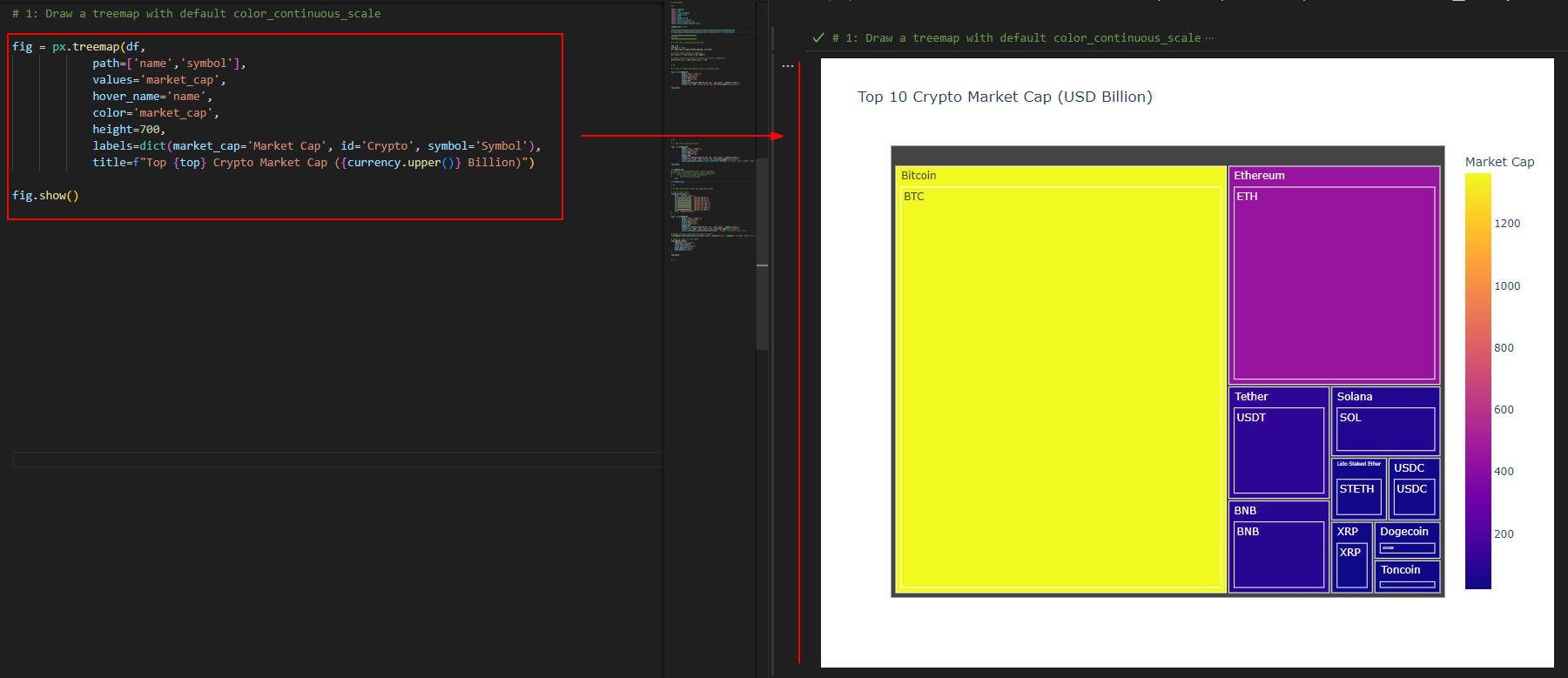The width and height of the screenshot is (1568, 678).
Task: Click the 1200 colorbar tick label
Action: point(1507,224)
